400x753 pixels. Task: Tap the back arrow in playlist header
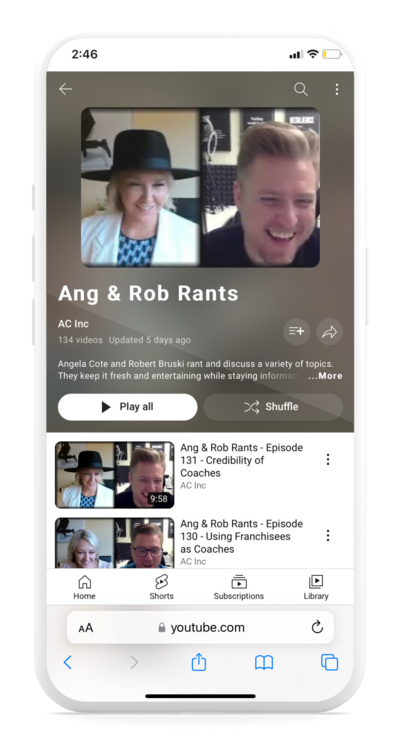[65, 89]
